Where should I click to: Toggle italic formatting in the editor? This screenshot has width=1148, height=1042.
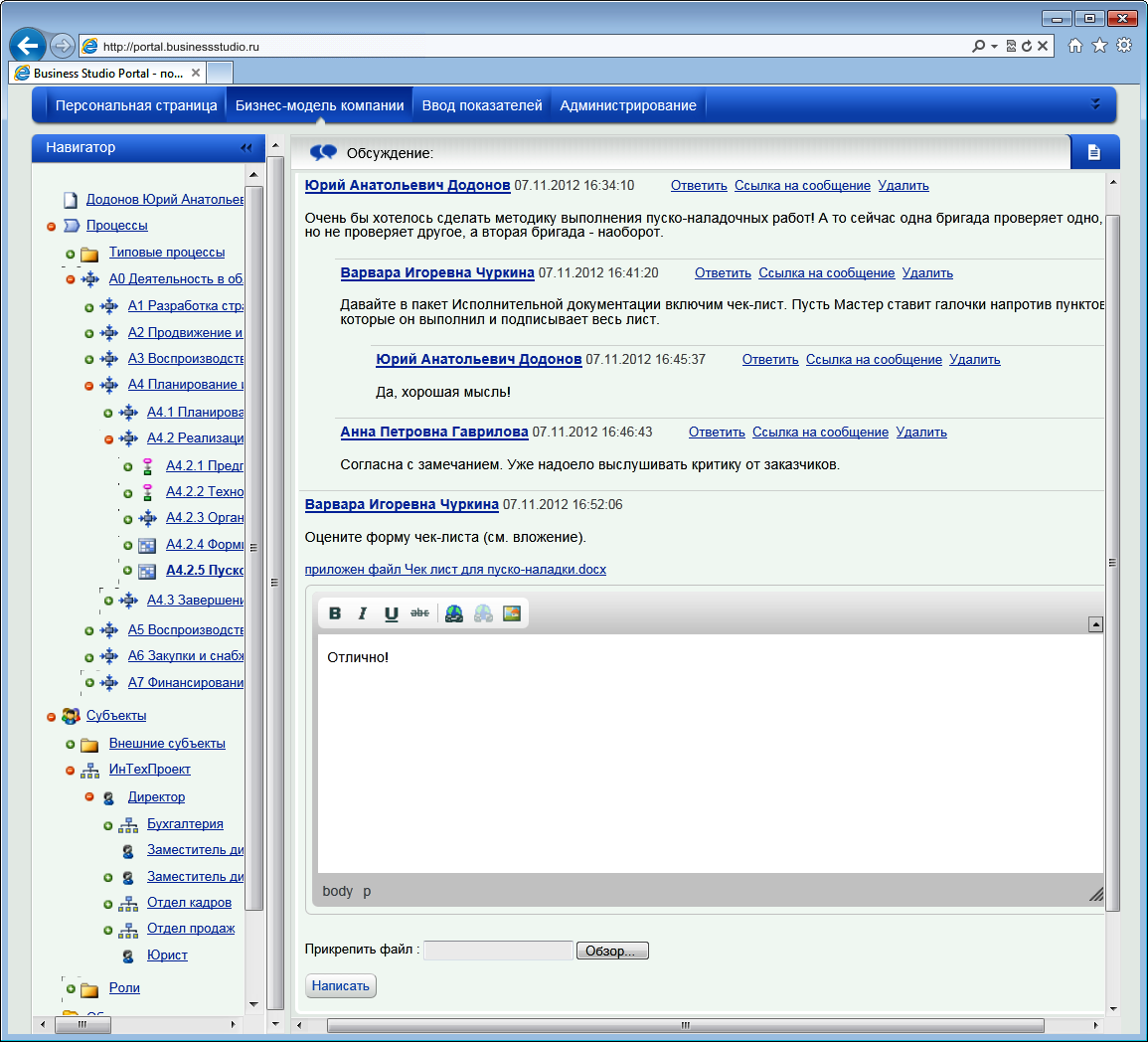click(363, 613)
